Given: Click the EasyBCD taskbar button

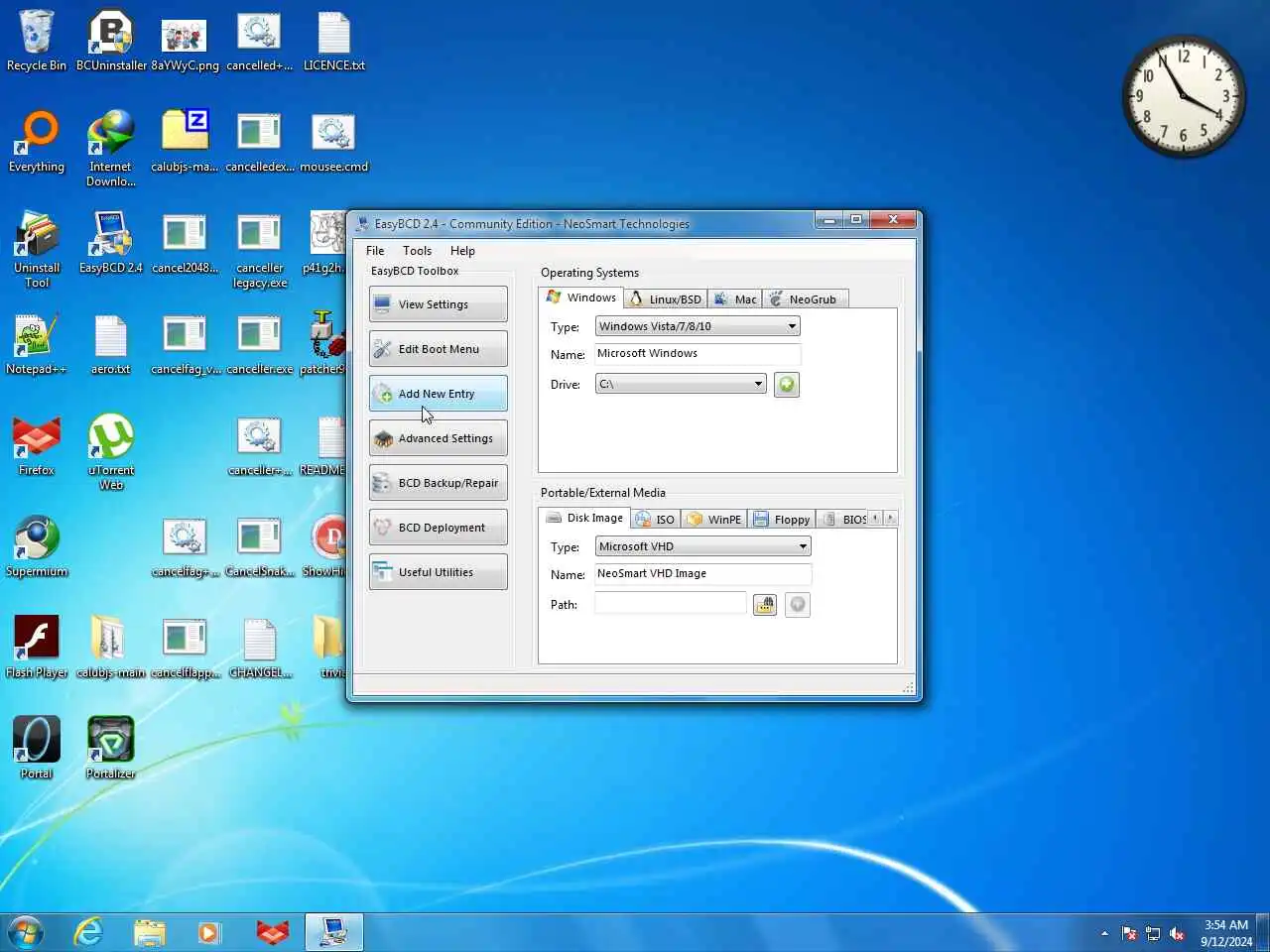Looking at the screenshot, I should [x=333, y=932].
